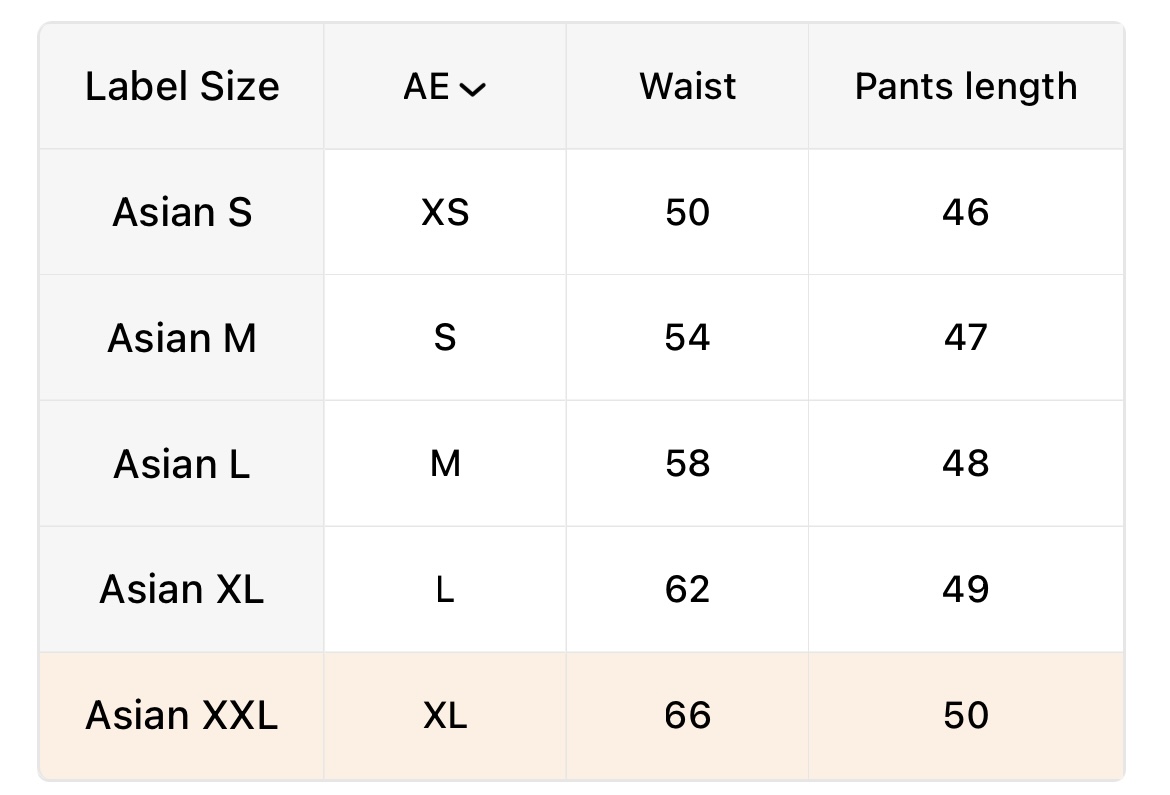The image size is (1170, 795).
Task: Click the AE size L cell
Action: (445, 590)
